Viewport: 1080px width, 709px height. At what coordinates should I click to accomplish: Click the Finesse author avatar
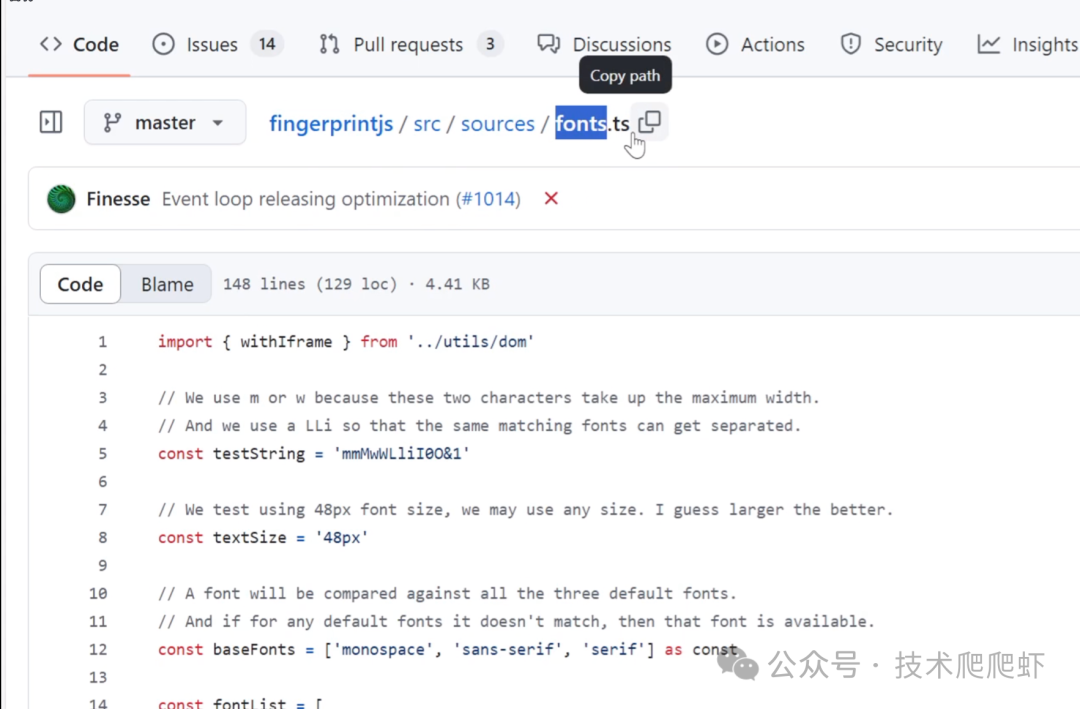(x=62, y=199)
